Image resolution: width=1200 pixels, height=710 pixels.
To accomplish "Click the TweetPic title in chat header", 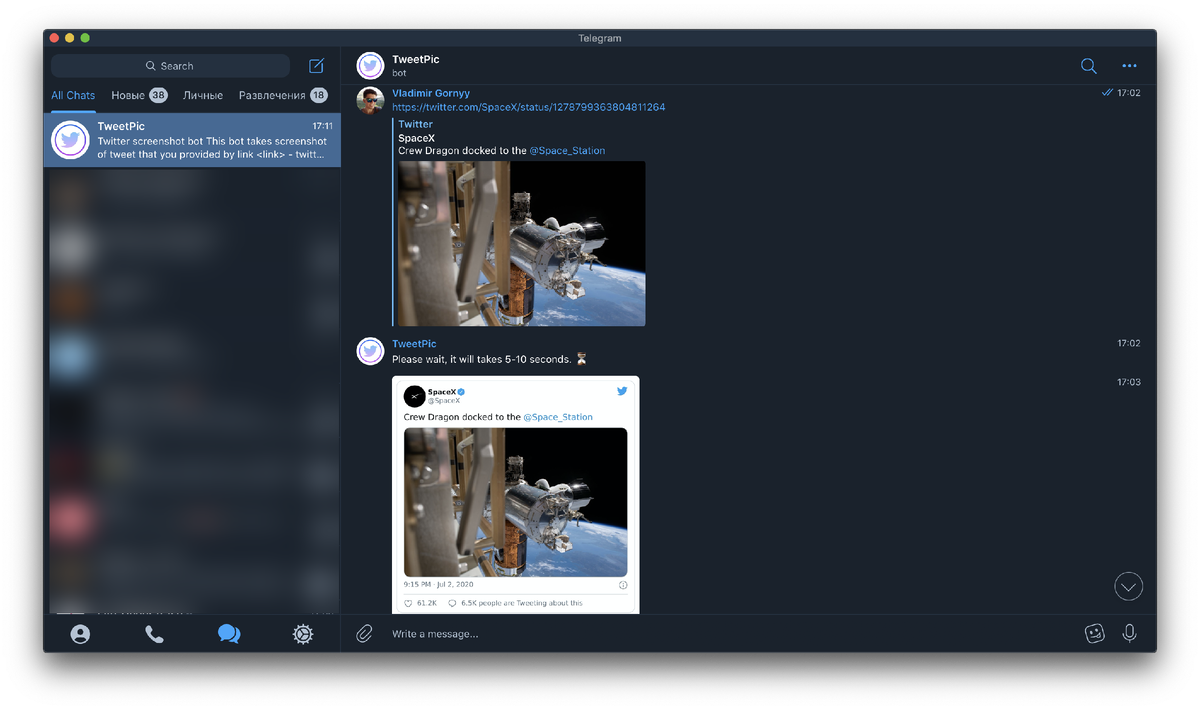I will click(x=416, y=60).
